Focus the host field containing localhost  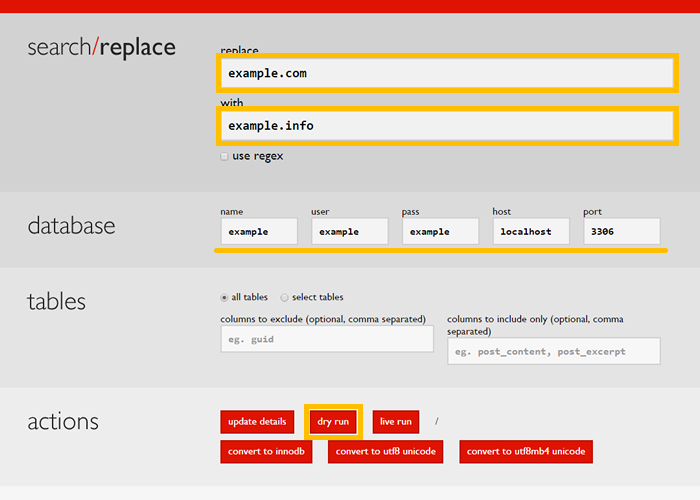[531, 231]
